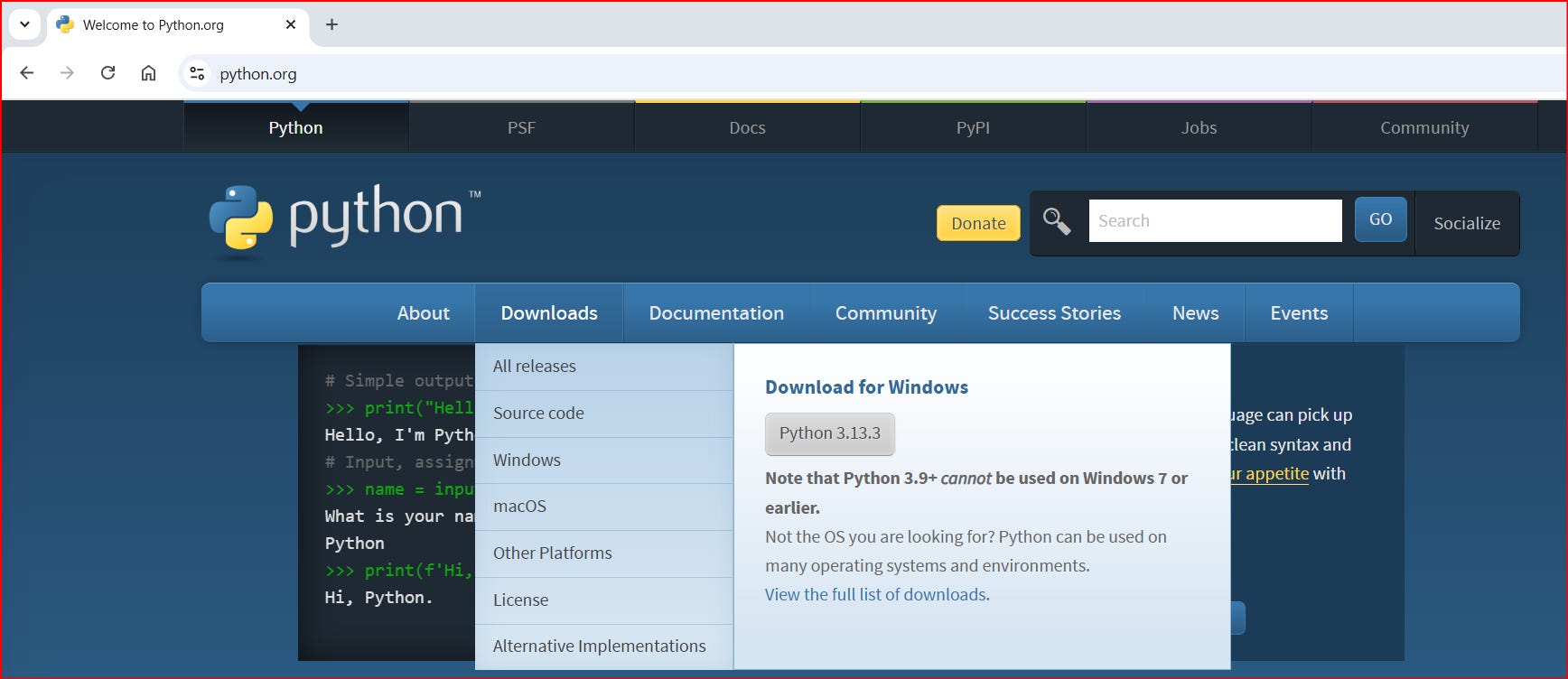
Task: Switch to the Jobs top tab
Action: 1199,127
